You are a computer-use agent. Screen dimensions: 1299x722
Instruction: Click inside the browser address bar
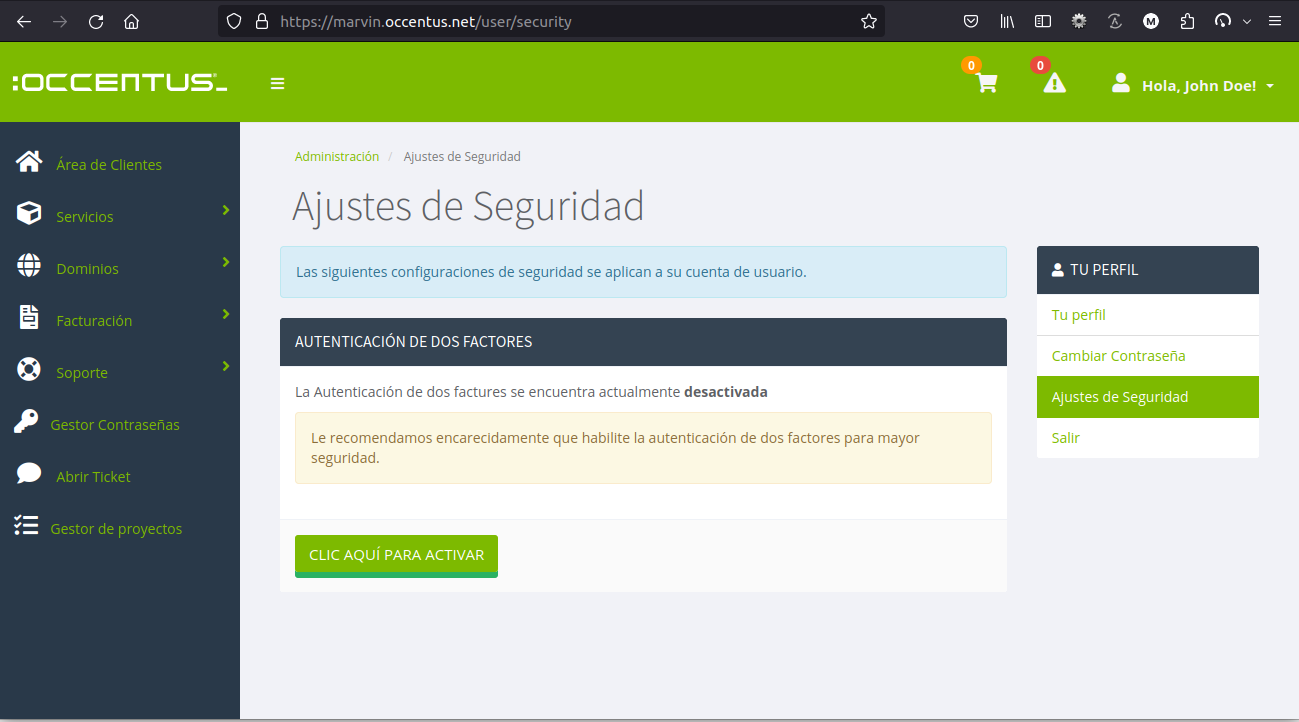550,21
